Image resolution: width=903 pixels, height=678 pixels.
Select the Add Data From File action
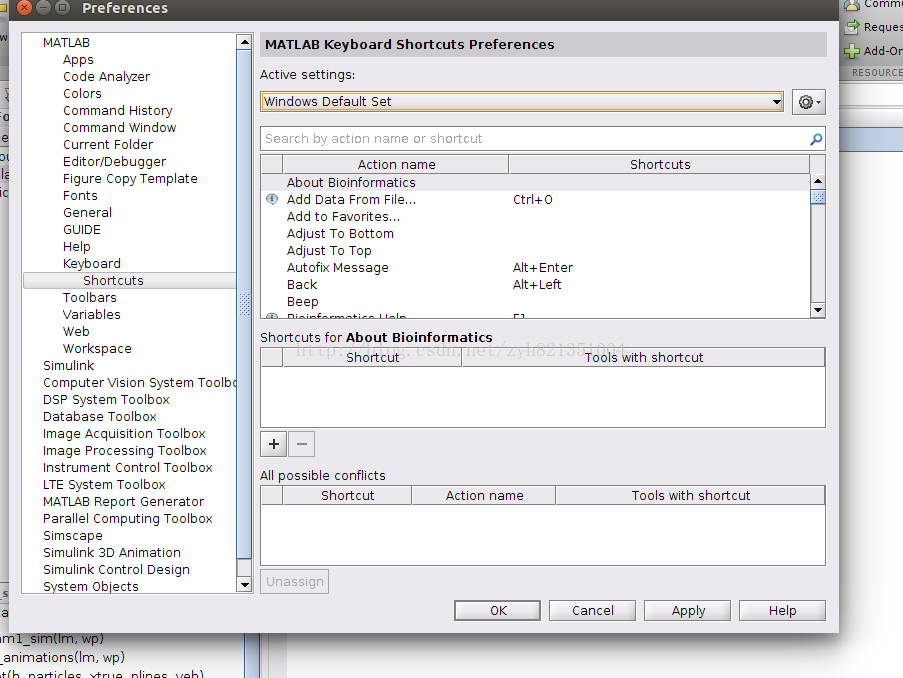tap(536, 199)
